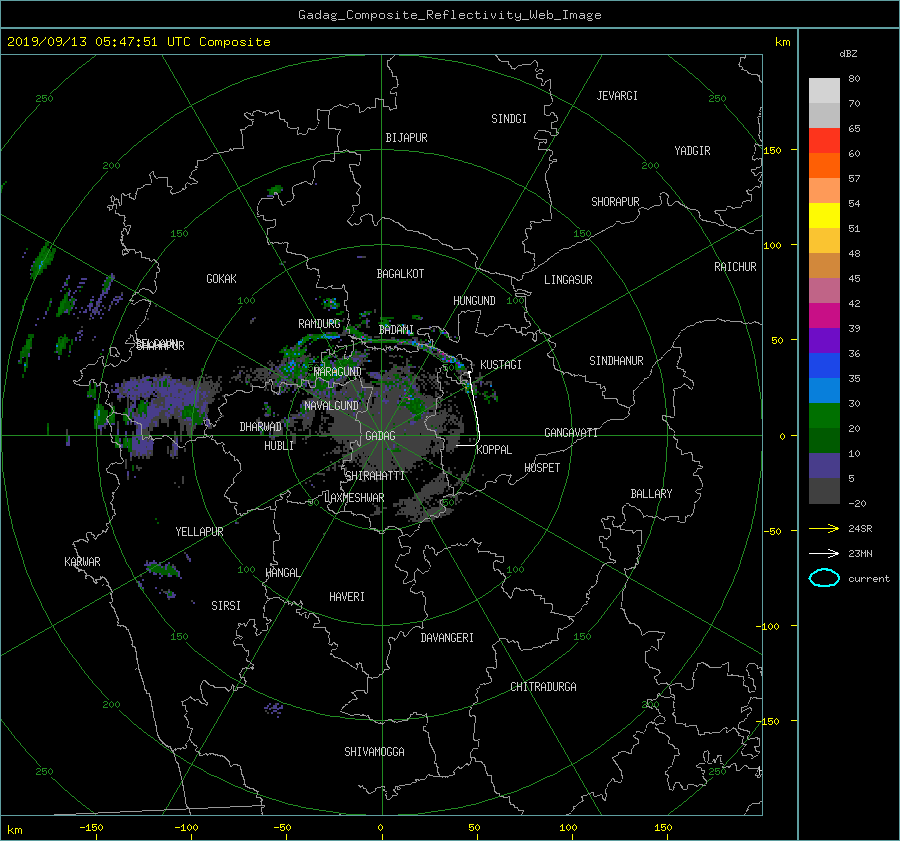Image resolution: width=900 pixels, height=841 pixels.
Task: Click the HOSPET city label
Action: 542,468
